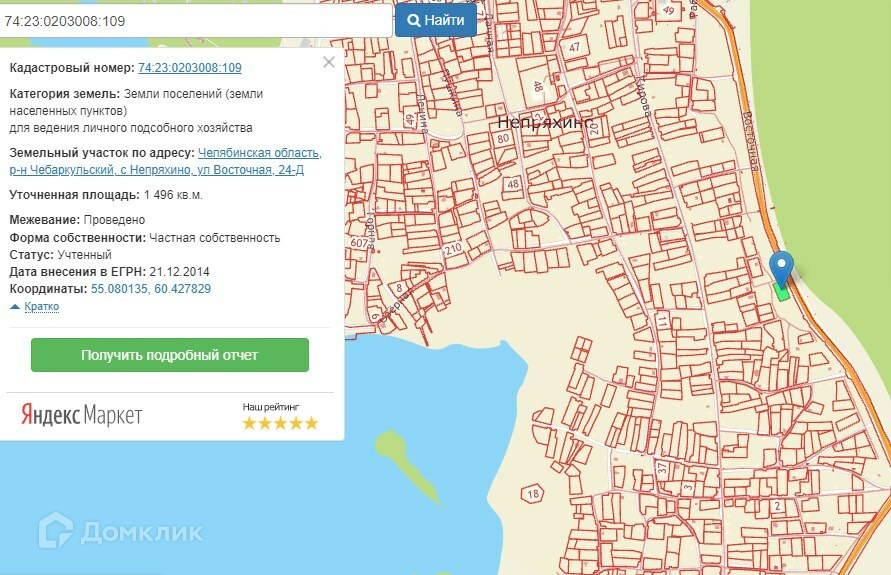The image size is (891, 575).
Task: Click the Получить подробный отчет button
Action: click(x=170, y=355)
